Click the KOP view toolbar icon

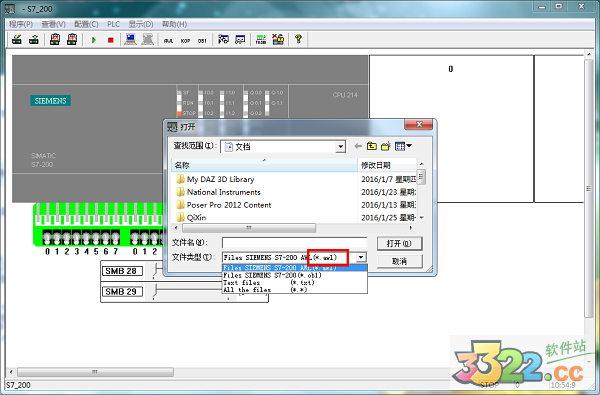[x=186, y=41]
